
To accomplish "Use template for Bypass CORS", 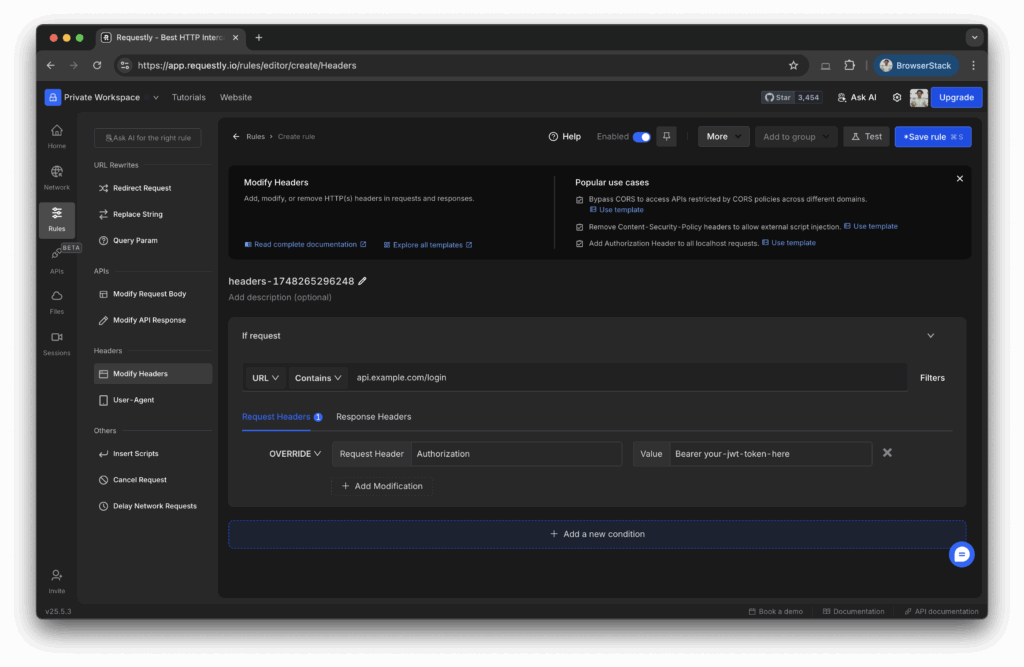I will 616,210.
